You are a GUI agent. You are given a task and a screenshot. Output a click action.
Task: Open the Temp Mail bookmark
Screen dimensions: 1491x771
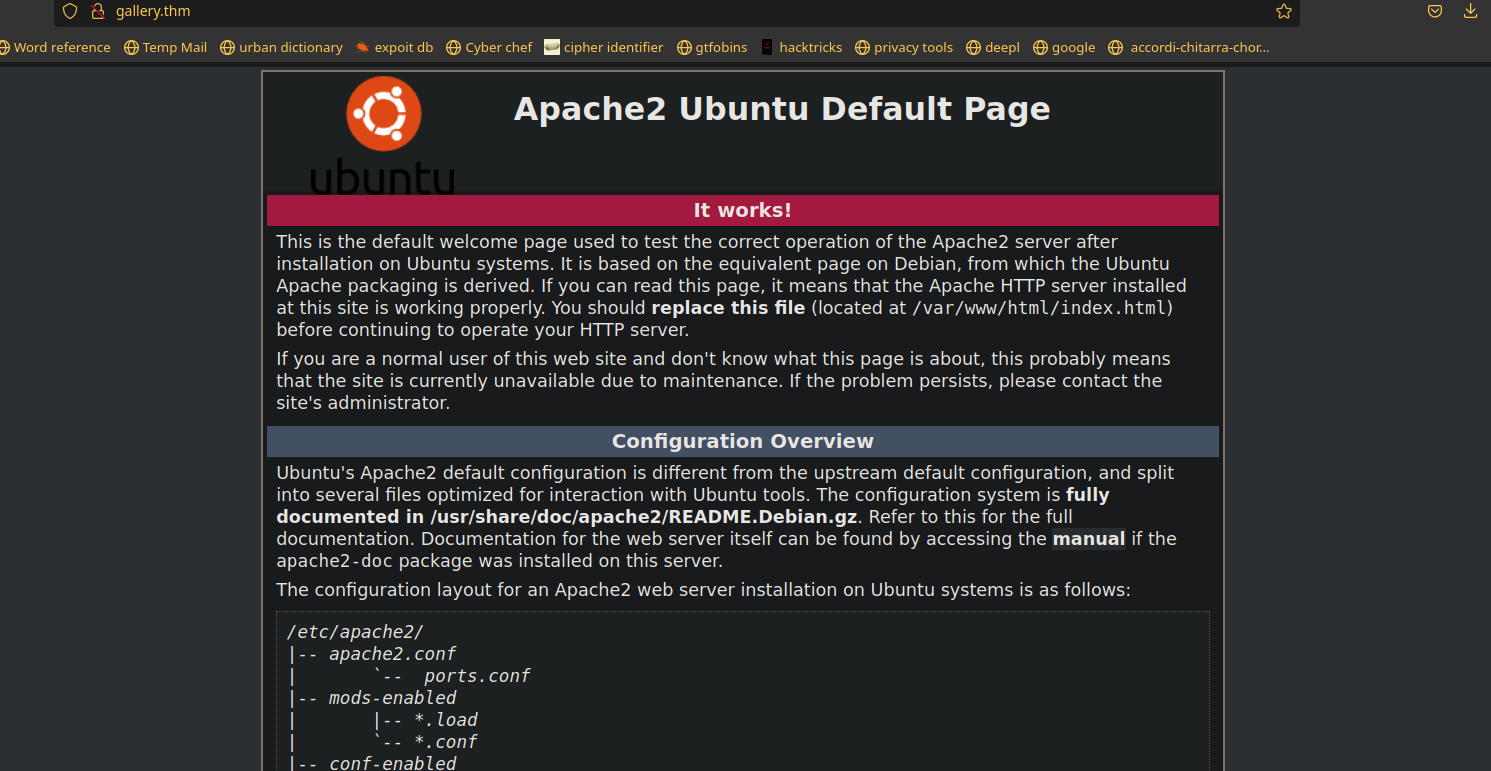[x=165, y=47]
